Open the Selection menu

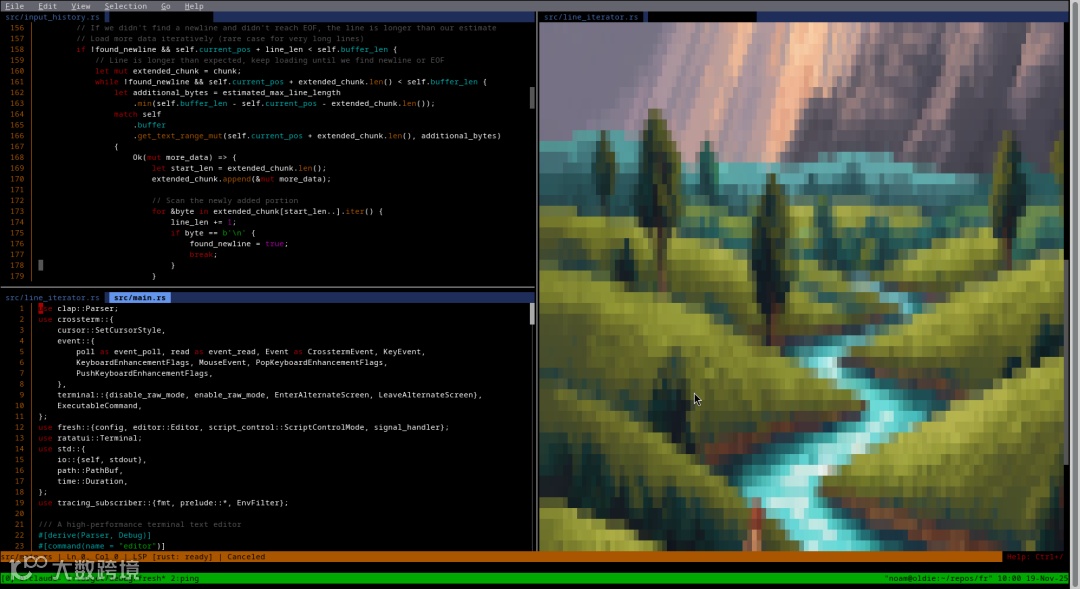click(x=125, y=6)
